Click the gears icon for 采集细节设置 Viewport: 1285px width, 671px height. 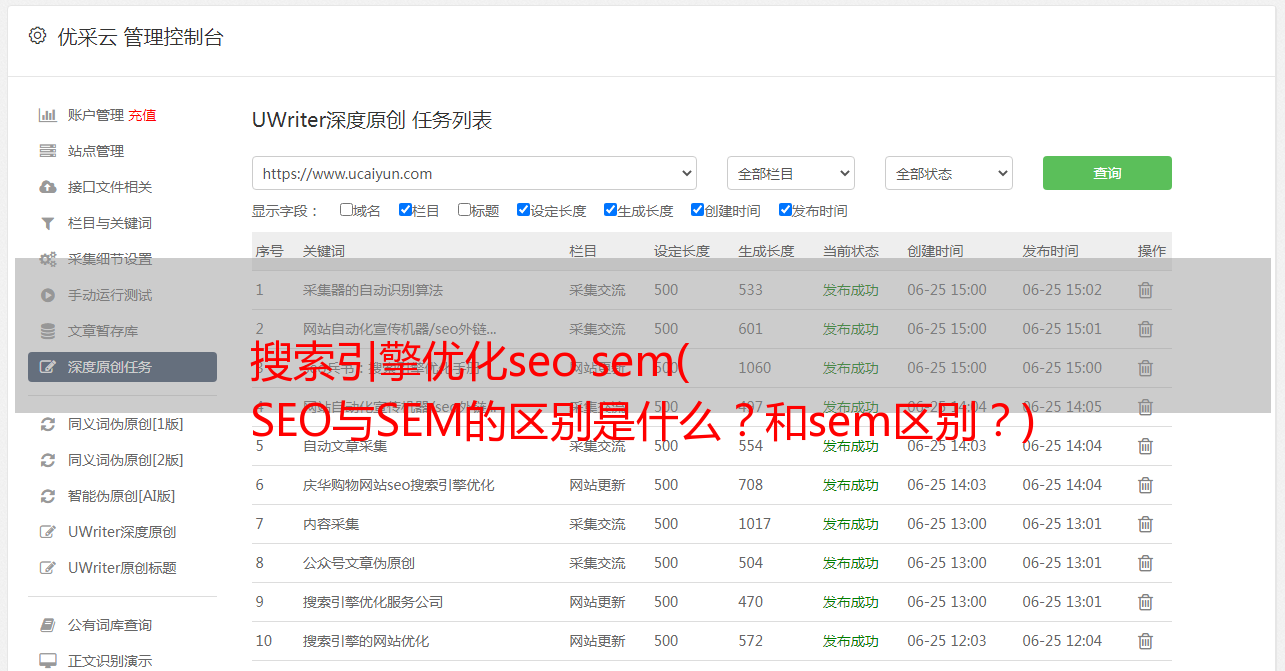click(47, 259)
